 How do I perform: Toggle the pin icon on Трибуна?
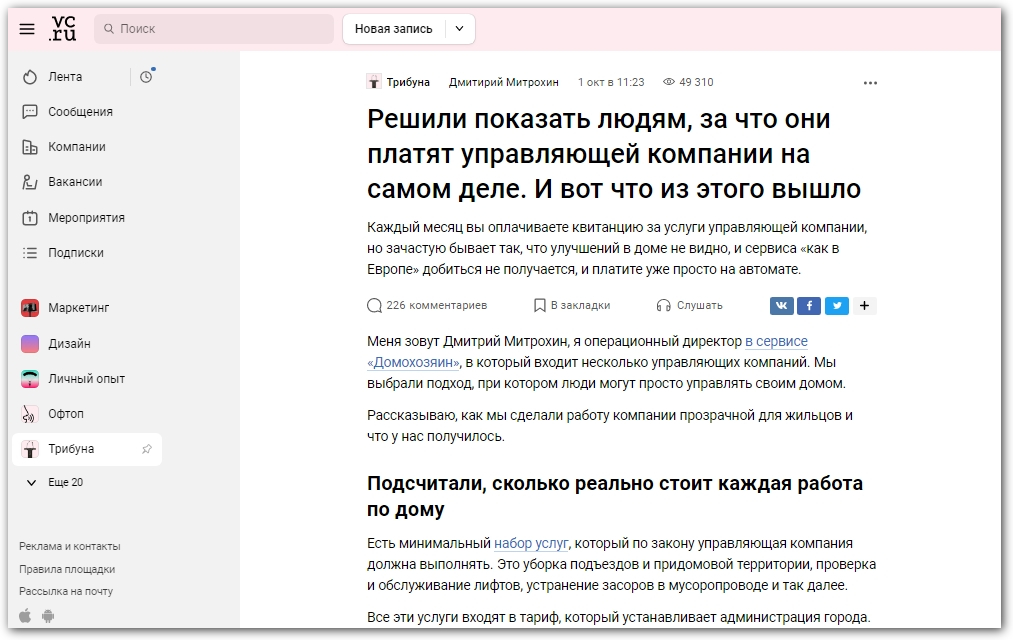tap(147, 449)
